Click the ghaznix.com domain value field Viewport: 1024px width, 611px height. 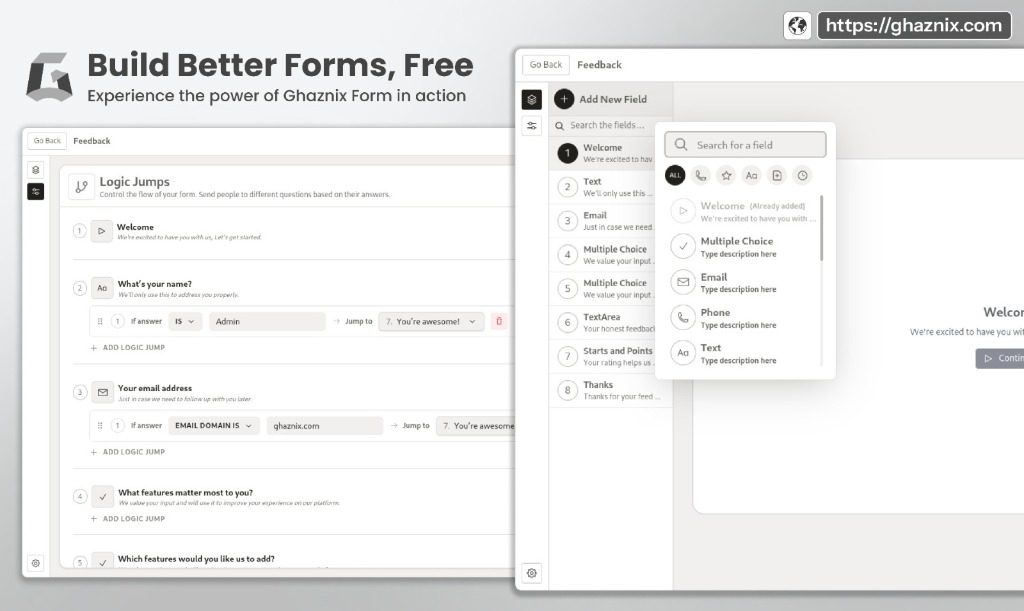tap(325, 426)
